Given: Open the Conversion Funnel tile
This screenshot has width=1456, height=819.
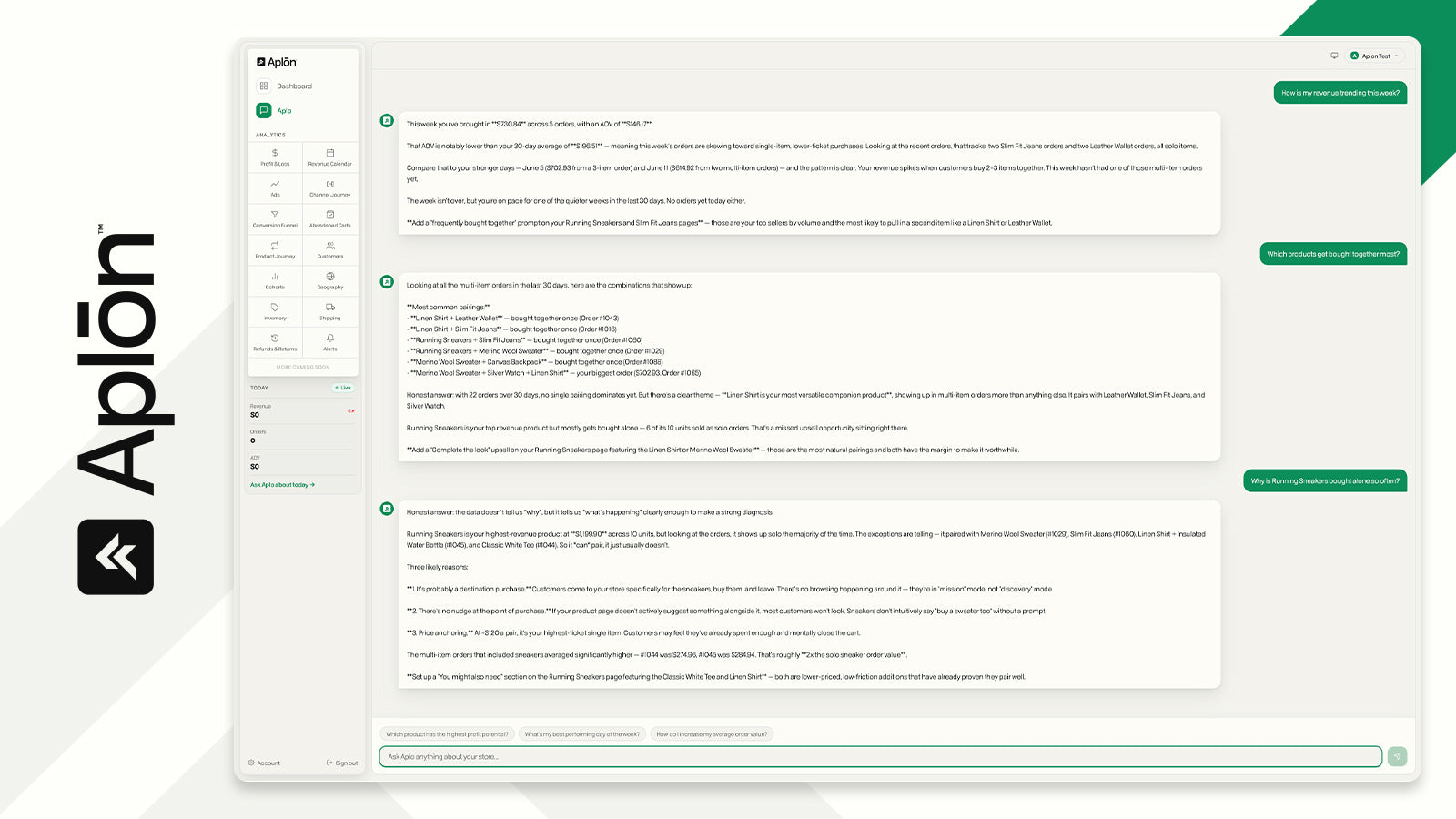Looking at the screenshot, I should coord(275,219).
